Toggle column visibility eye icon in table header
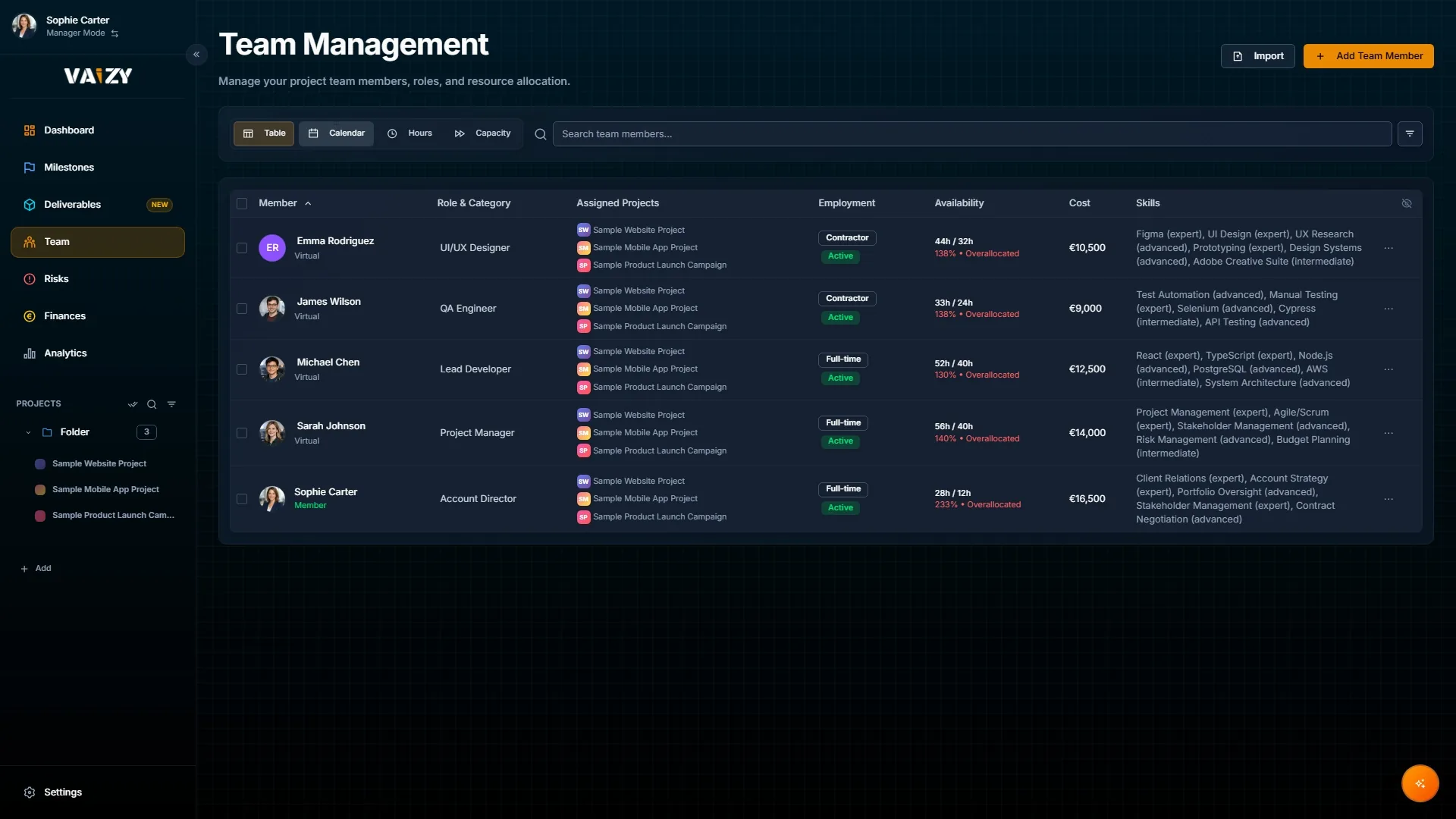The height and width of the screenshot is (819, 1456). 1407,203
